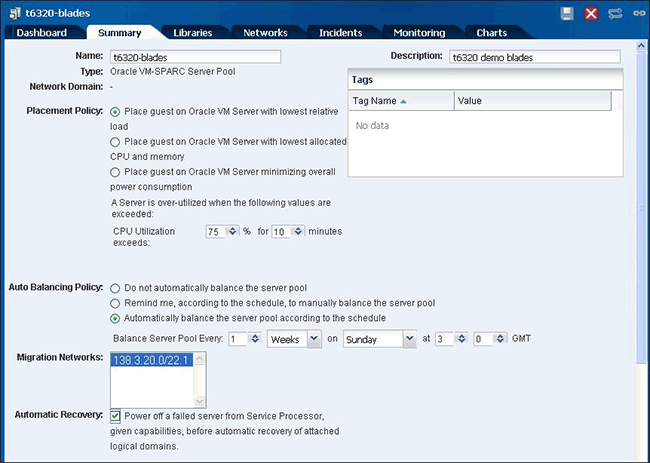This screenshot has height=463, width=650.
Task: Click the minute field showing 0
Action: tap(485, 339)
